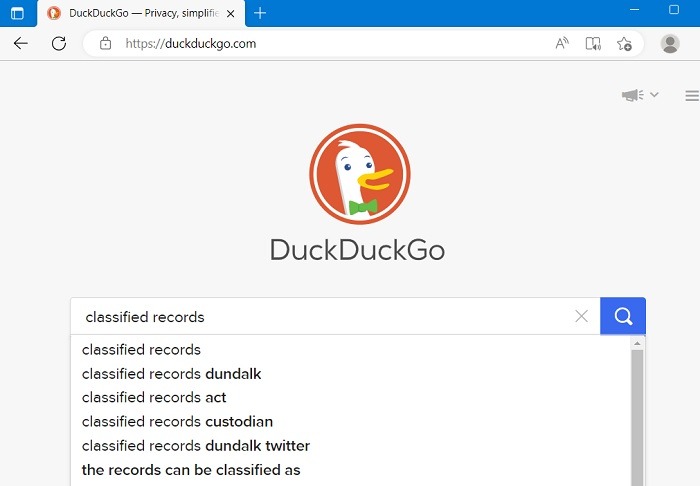This screenshot has height=486, width=700.
Task: View site information lock icon
Action: pyautogui.click(x=105, y=43)
